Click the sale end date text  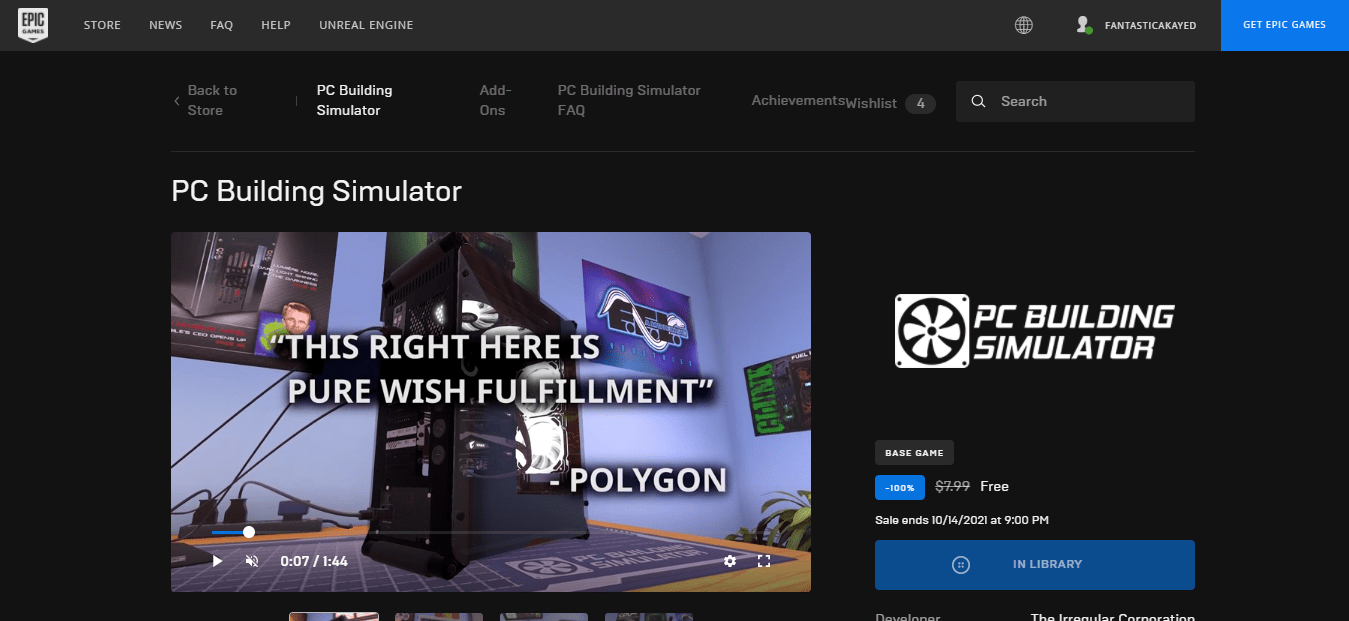962,520
